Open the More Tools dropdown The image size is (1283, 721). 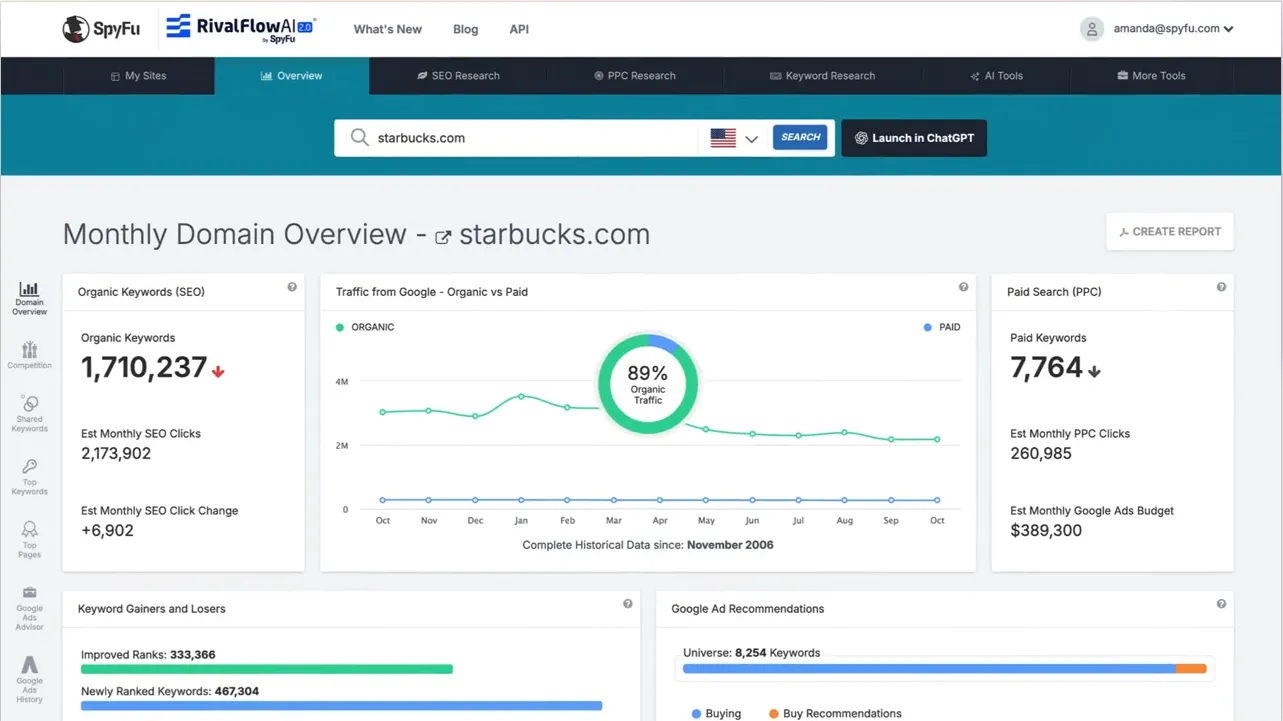tap(1151, 75)
